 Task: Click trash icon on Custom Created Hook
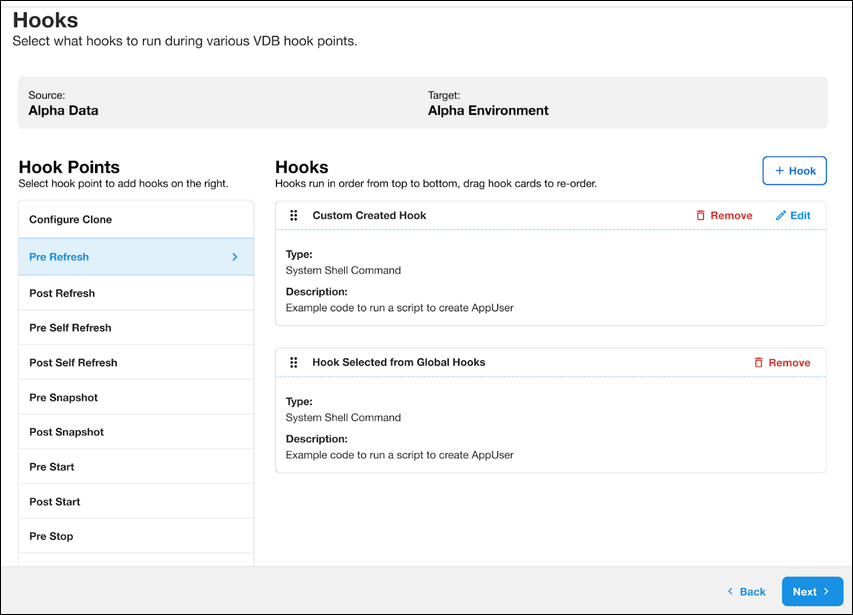pos(701,216)
